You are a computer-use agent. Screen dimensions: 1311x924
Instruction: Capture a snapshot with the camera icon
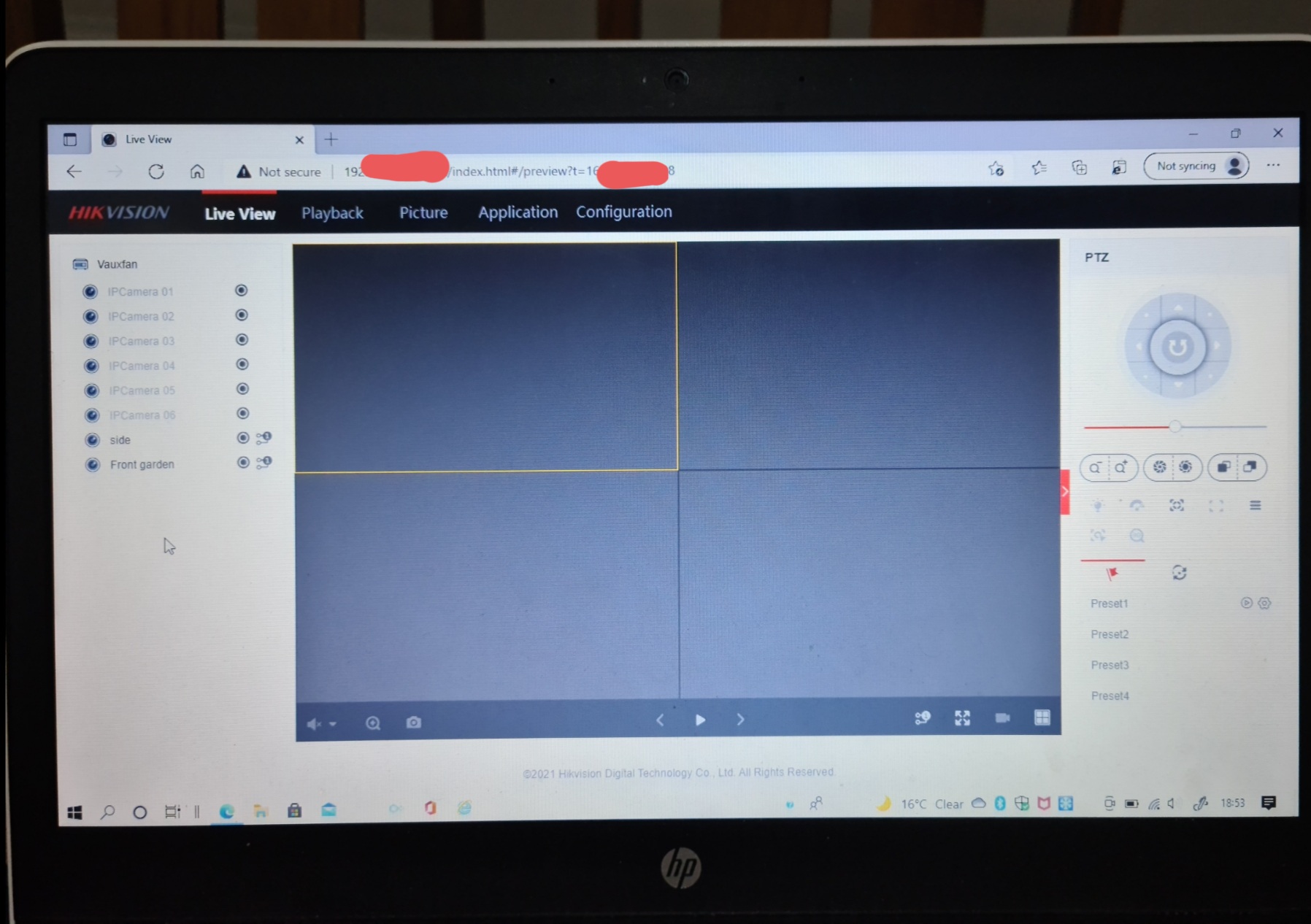coord(413,723)
